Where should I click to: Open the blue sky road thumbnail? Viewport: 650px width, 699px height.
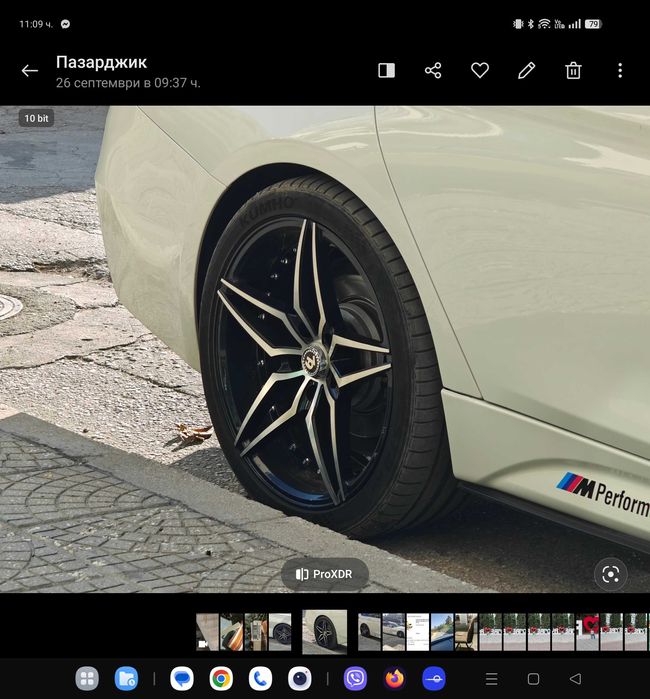[442, 632]
